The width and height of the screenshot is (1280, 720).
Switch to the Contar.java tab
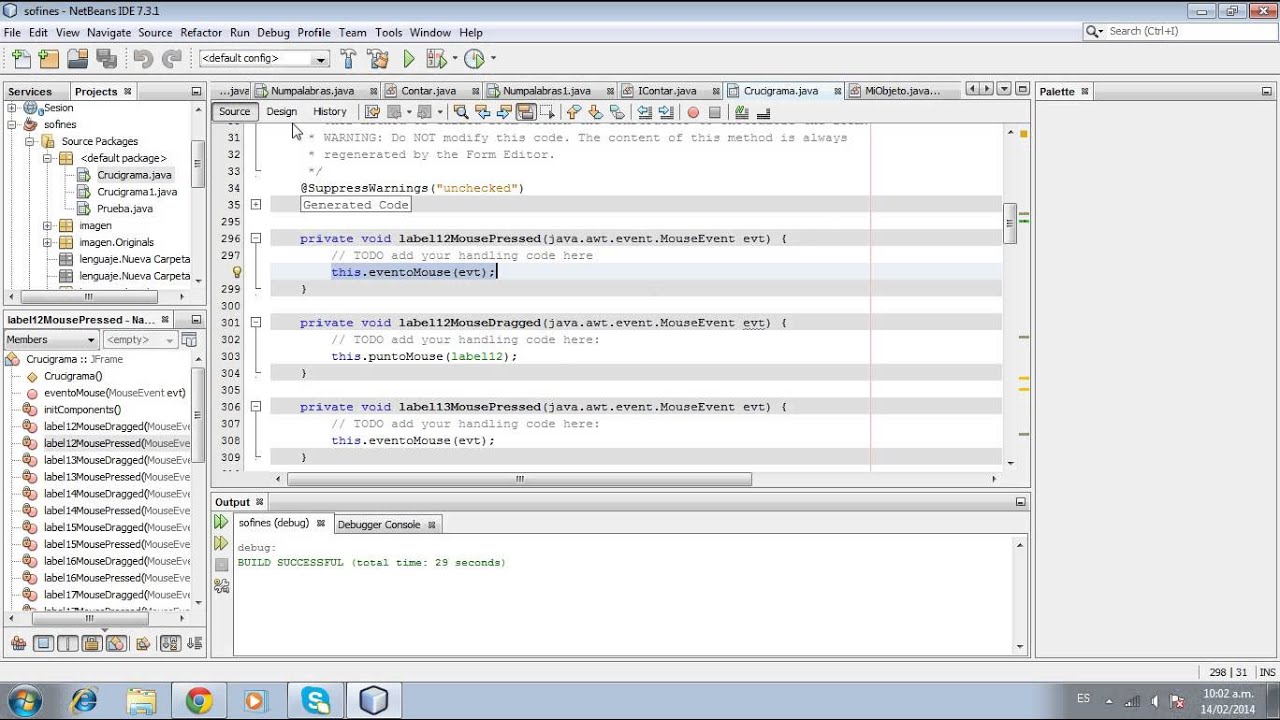coord(428,91)
